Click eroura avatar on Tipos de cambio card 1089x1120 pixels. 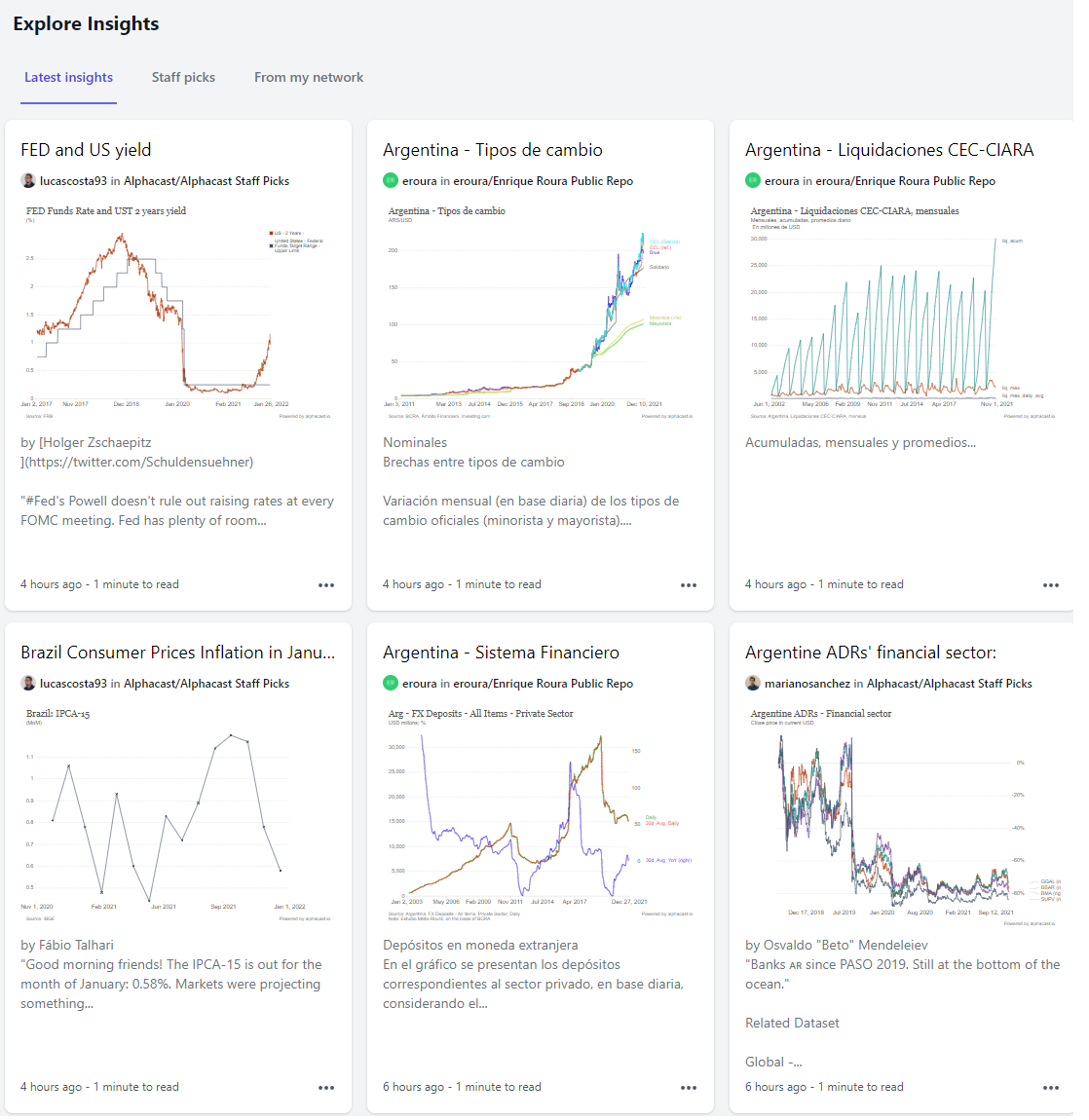point(391,181)
